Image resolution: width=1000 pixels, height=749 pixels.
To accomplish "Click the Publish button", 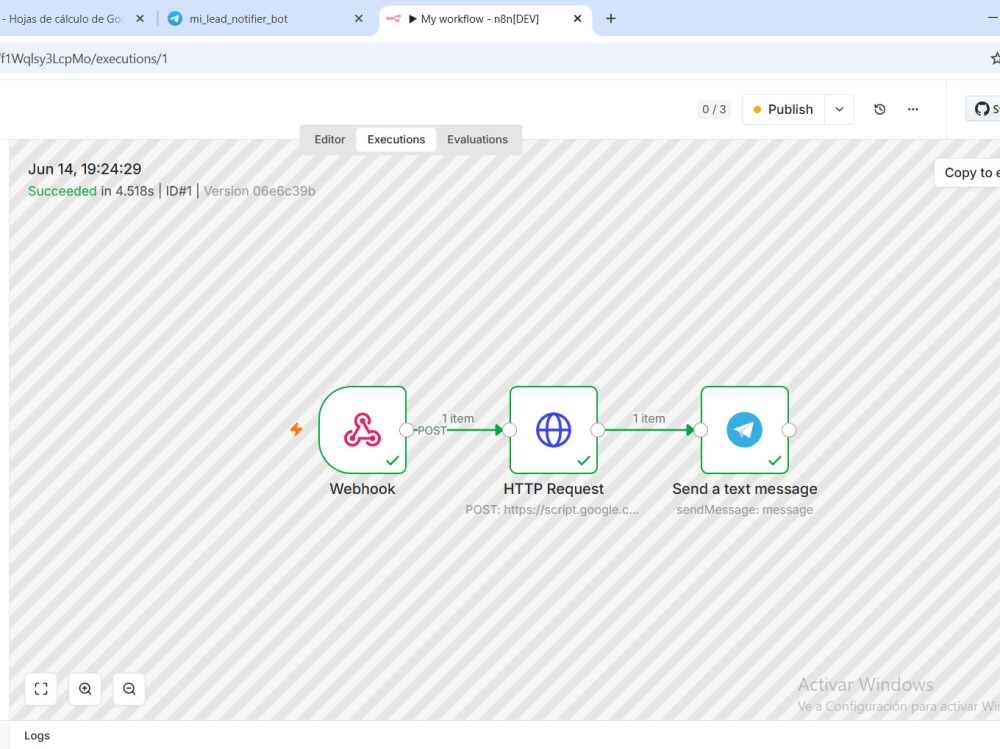I will (783, 109).
